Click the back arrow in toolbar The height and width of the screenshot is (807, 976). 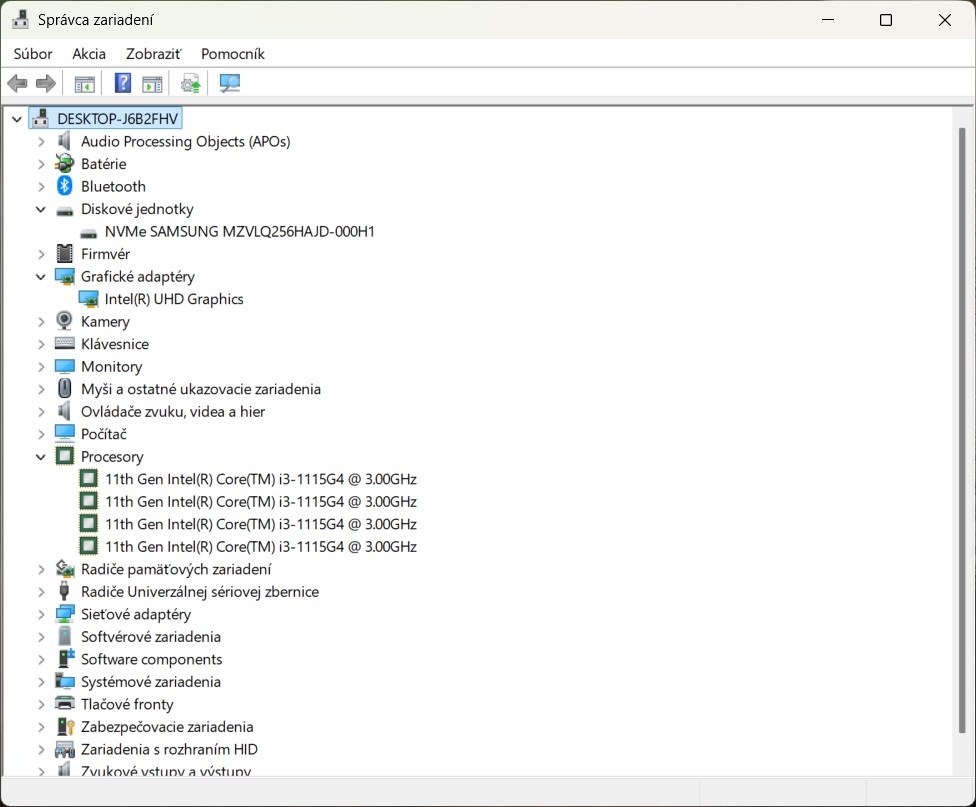[x=17, y=83]
